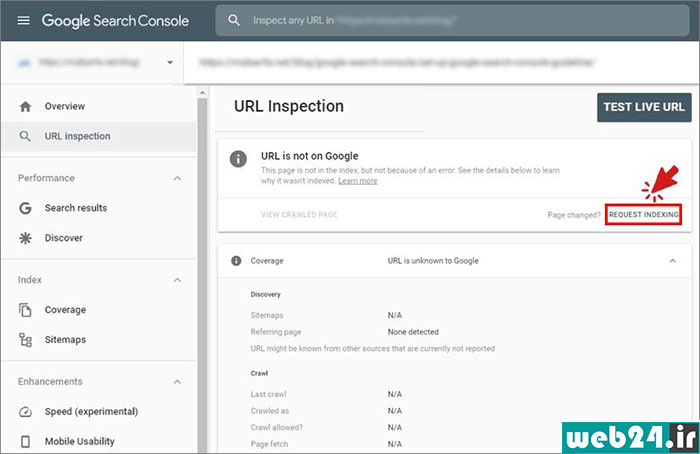Click the 'URL is unknown to Google' text

click(x=433, y=261)
